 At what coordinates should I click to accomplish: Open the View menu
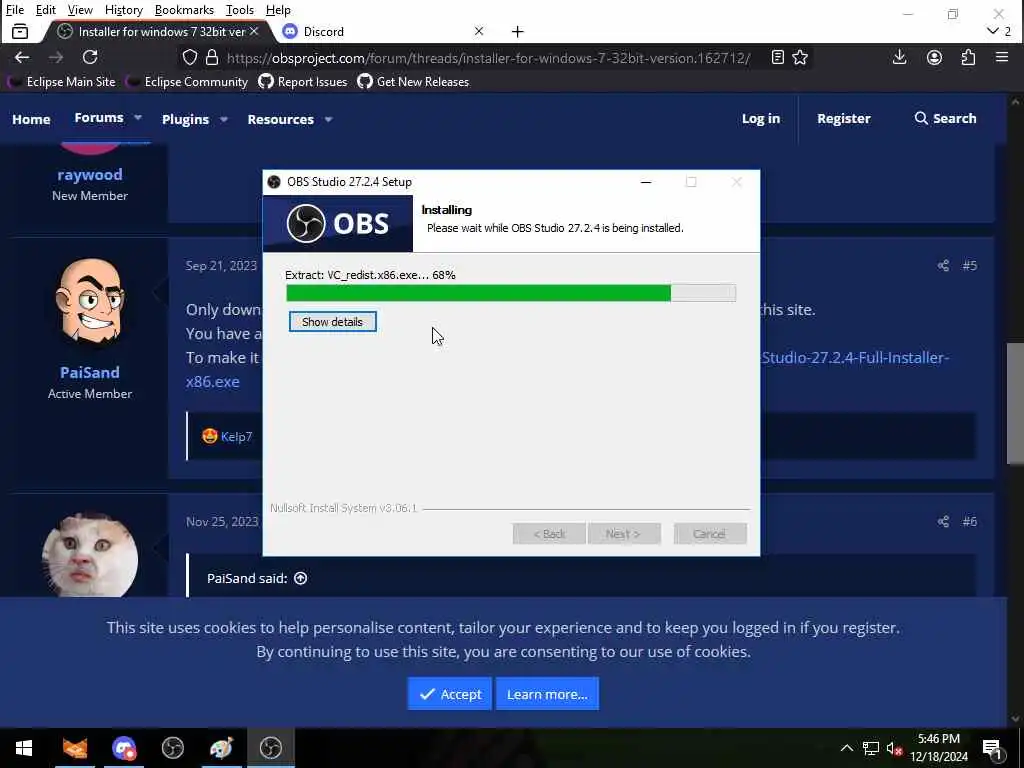click(80, 10)
